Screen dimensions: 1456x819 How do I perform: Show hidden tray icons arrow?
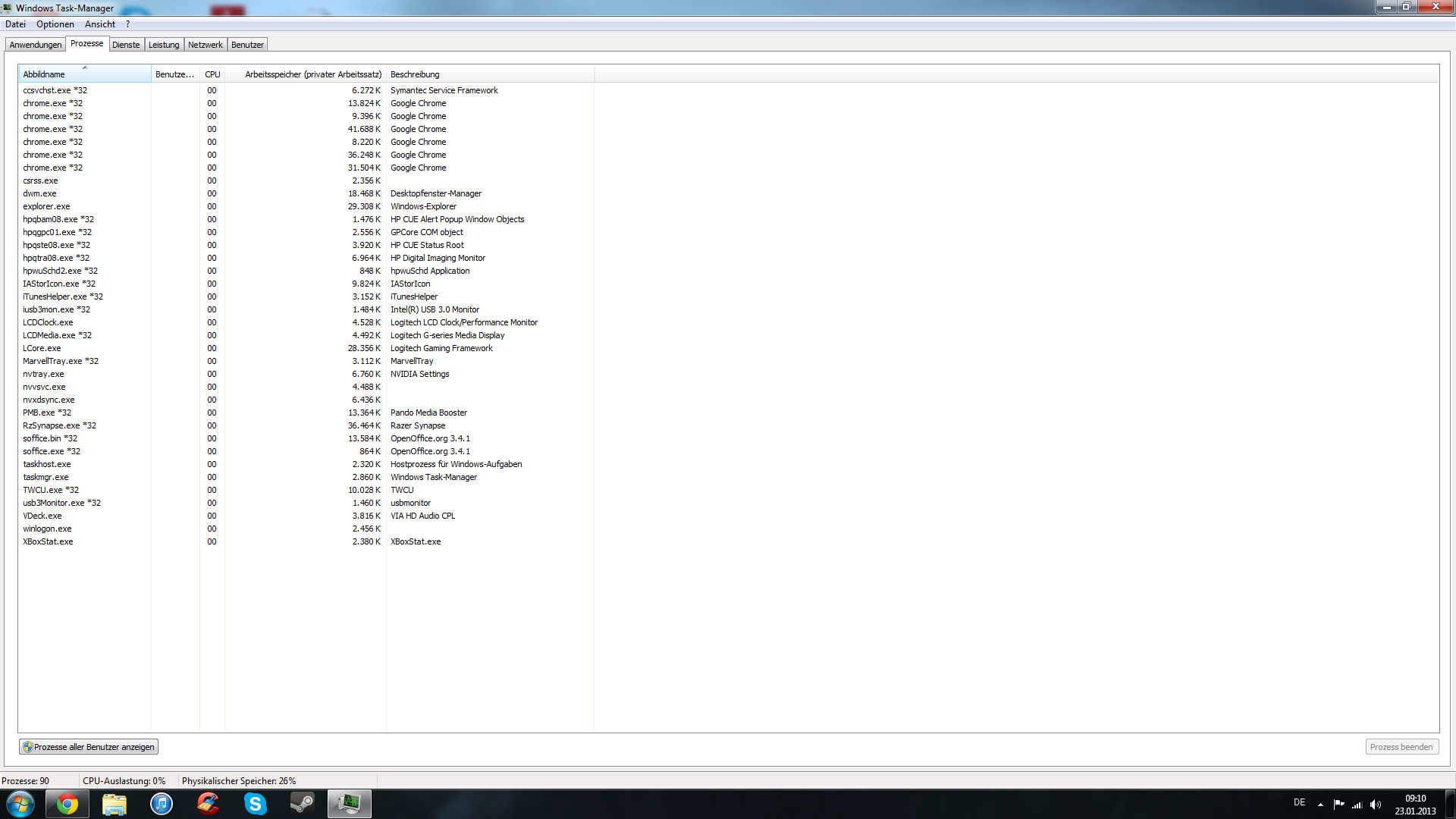coord(1320,805)
